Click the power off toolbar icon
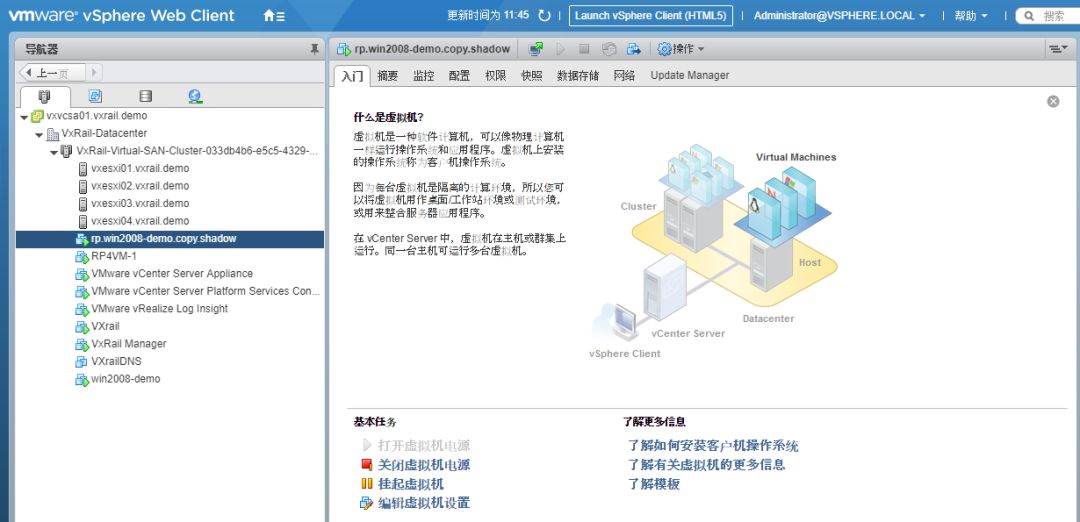The width and height of the screenshot is (1080, 522). [584, 49]
